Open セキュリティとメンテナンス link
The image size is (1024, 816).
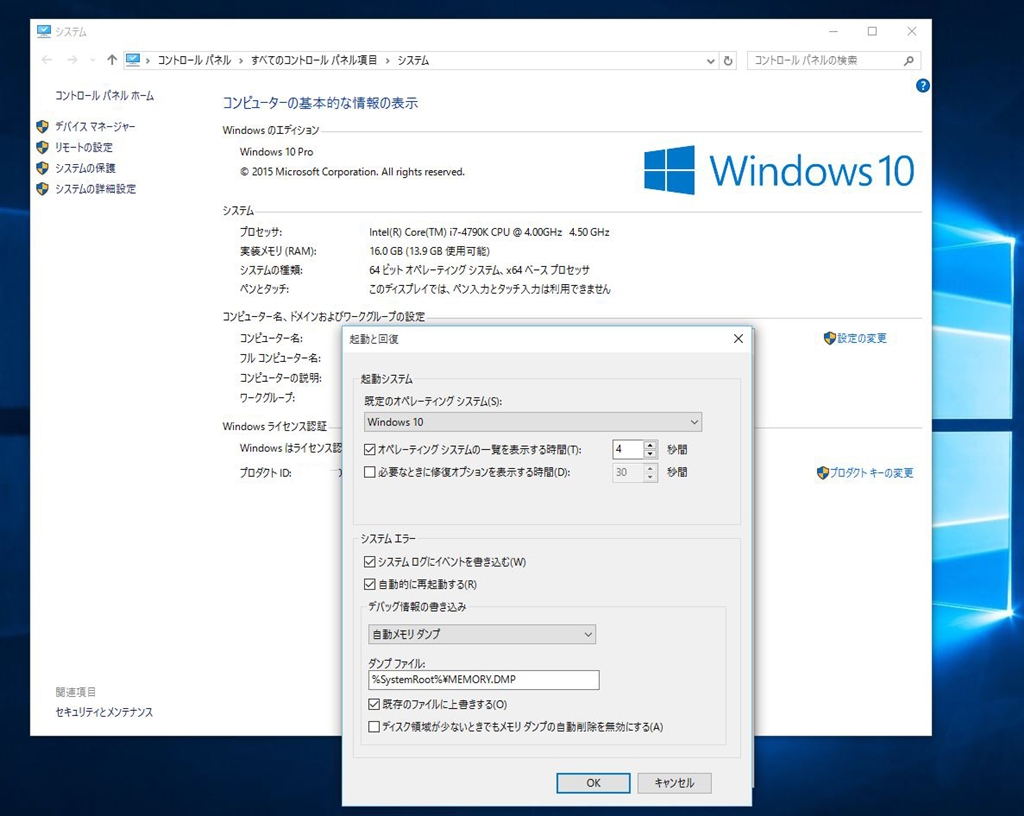coord(104,712)
